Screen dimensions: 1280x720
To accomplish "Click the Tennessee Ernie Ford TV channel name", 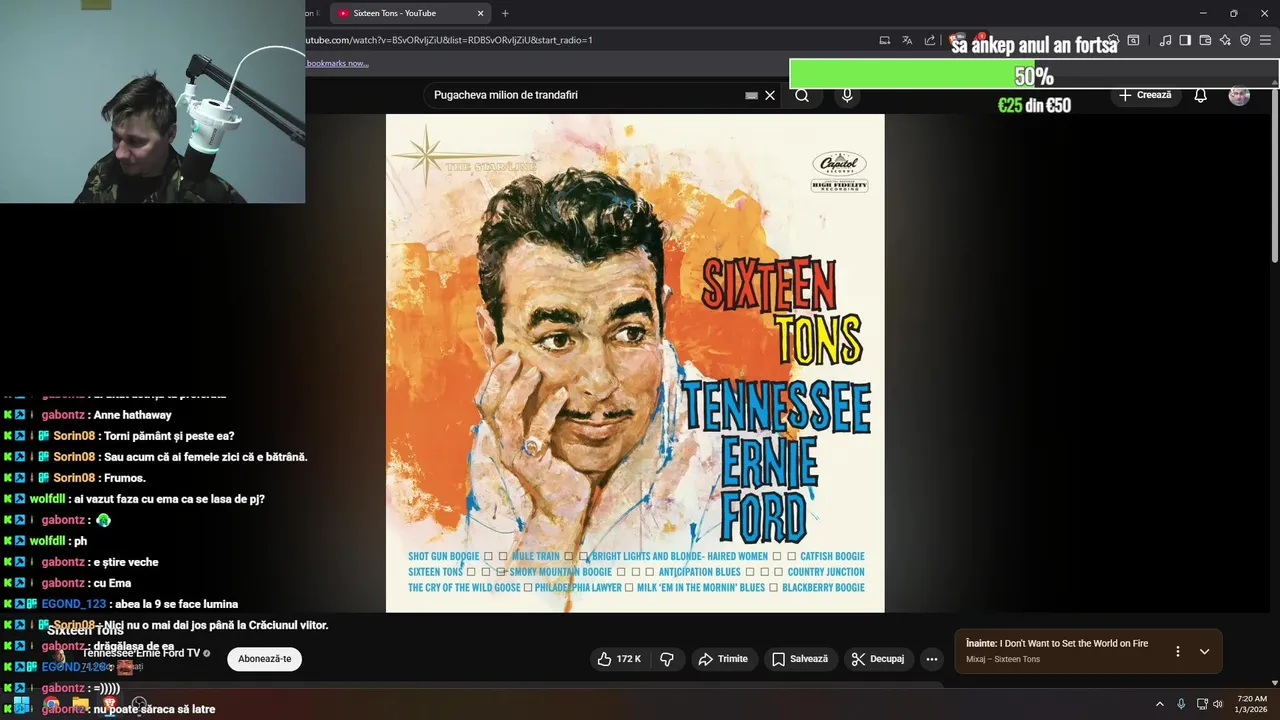I will [x=141, y=653].
